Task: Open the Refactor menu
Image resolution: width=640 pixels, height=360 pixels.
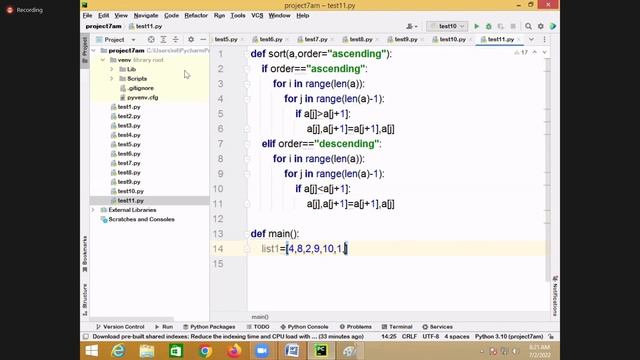Action: coord(196,16)
